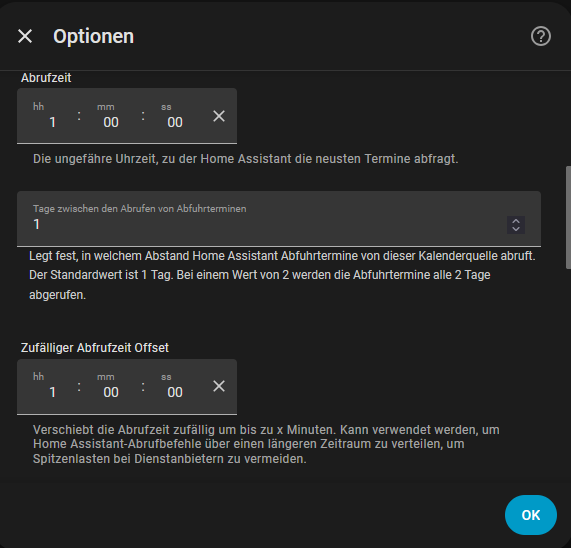The width and height of the screenshot is (571, 548).
Task: Decrease days between fetches with down arrow
Action: (516, 229)
